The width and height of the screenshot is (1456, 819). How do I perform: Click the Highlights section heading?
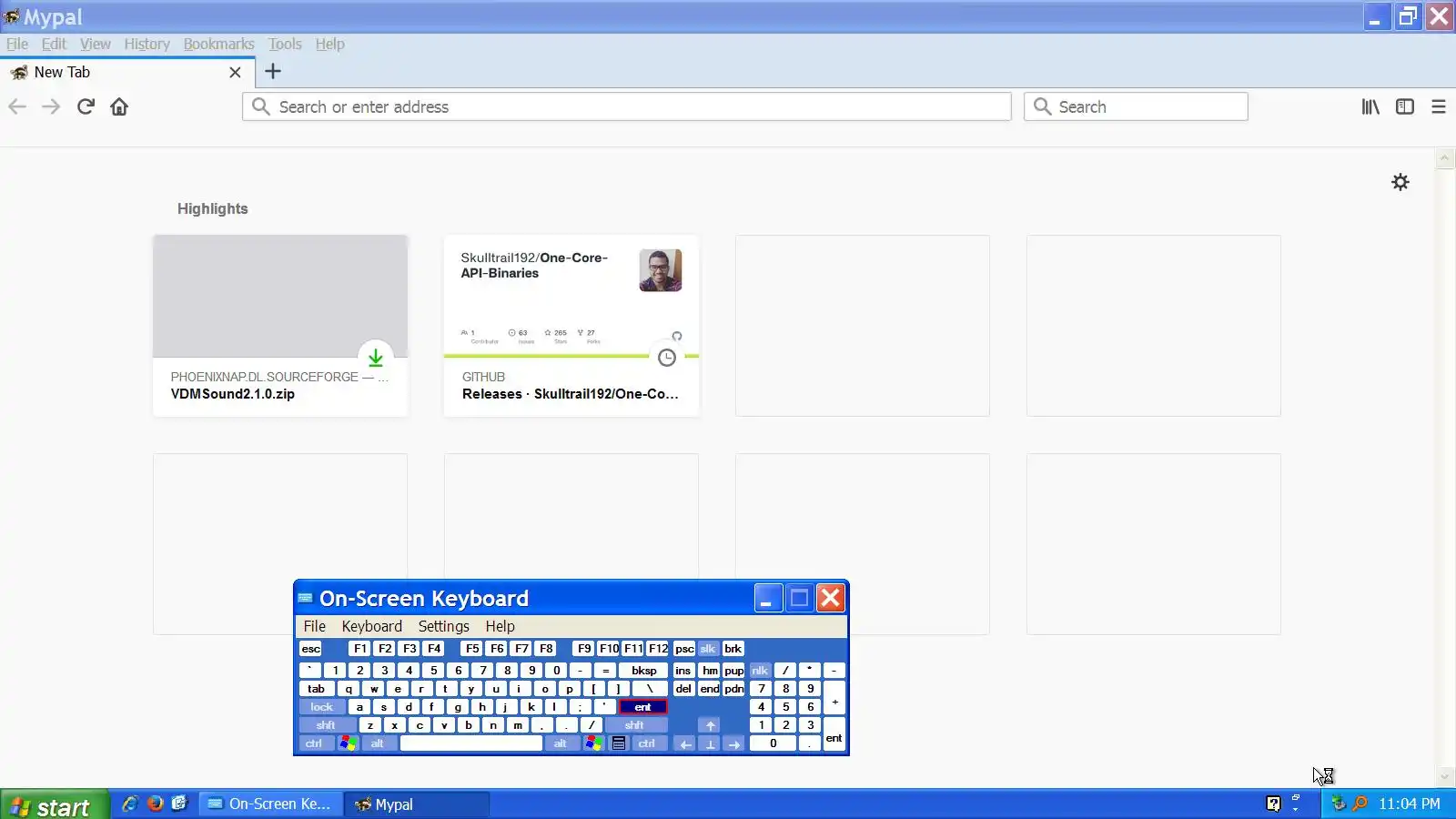pos(213,208)
